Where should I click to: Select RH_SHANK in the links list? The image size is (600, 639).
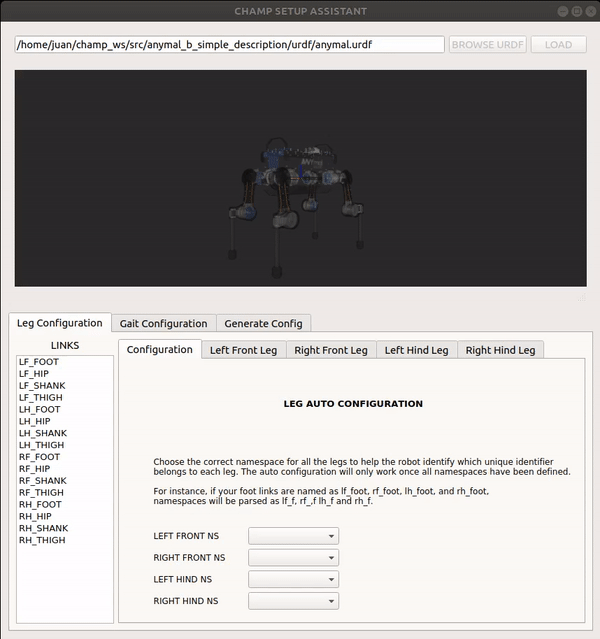44,528
